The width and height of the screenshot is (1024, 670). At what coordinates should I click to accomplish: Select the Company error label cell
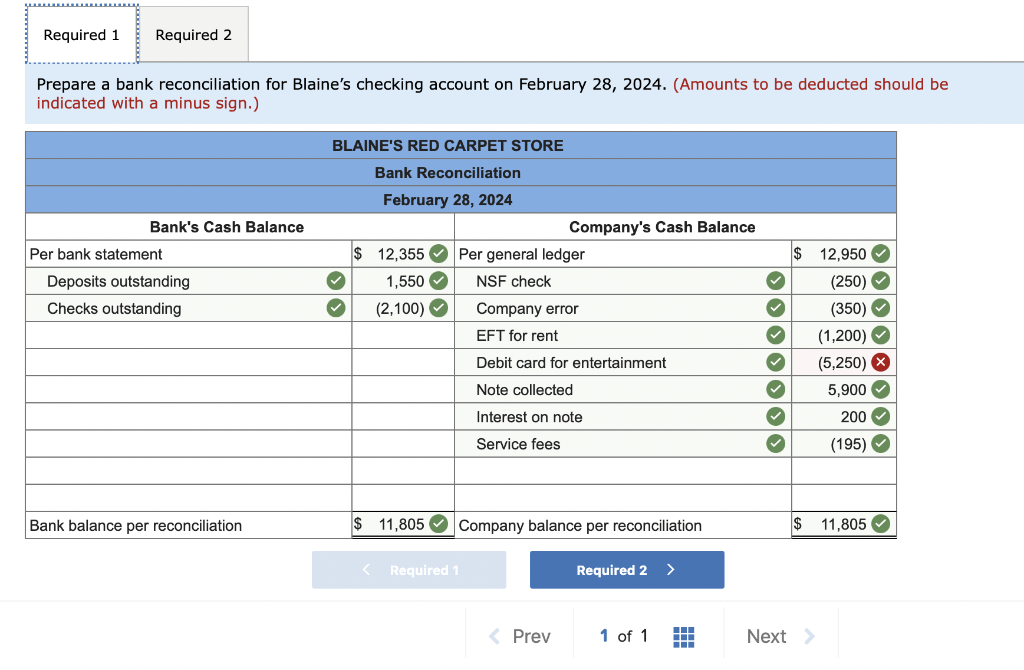coord(622,308)
